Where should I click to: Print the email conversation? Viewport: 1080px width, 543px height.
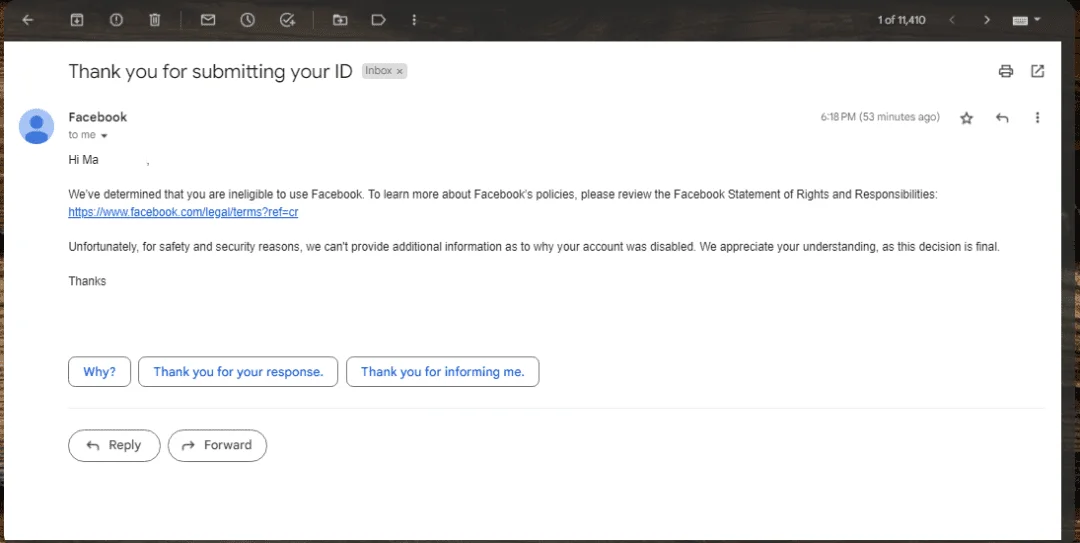point(1006,71)
